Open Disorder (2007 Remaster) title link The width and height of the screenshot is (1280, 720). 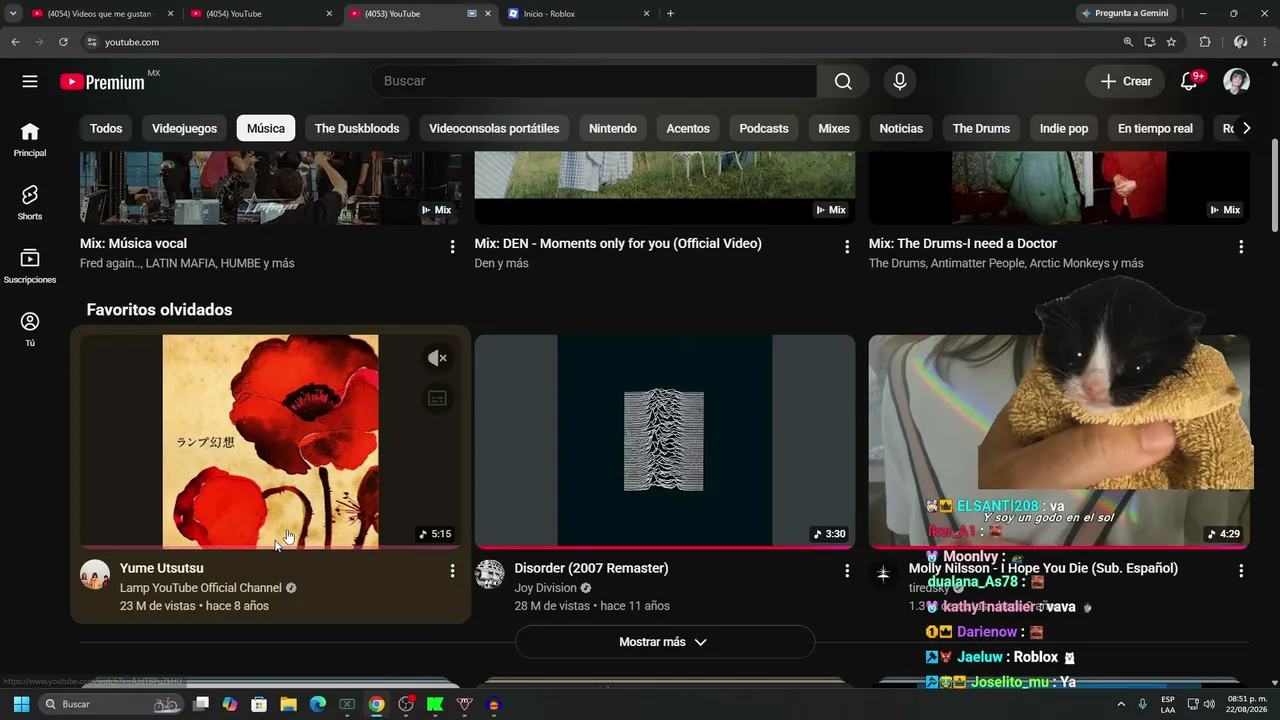click(591, 568)
